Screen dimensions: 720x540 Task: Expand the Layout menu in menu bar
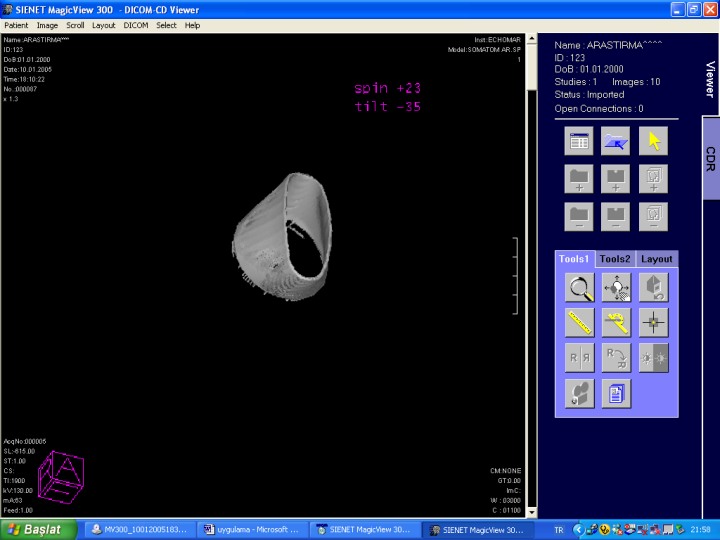coord(104,25)
